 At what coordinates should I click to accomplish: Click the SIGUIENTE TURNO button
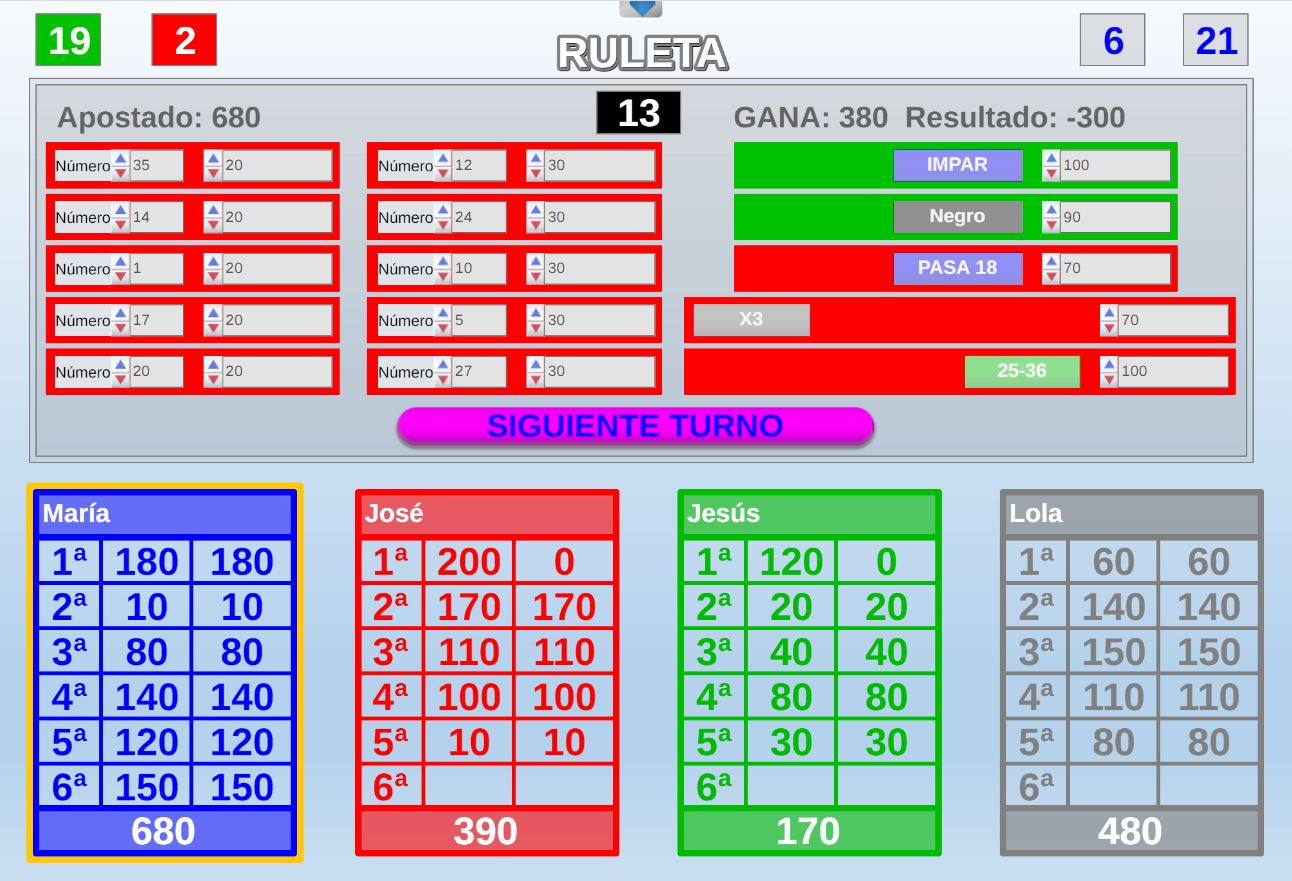pyautogui.click(x=635, y=426)
